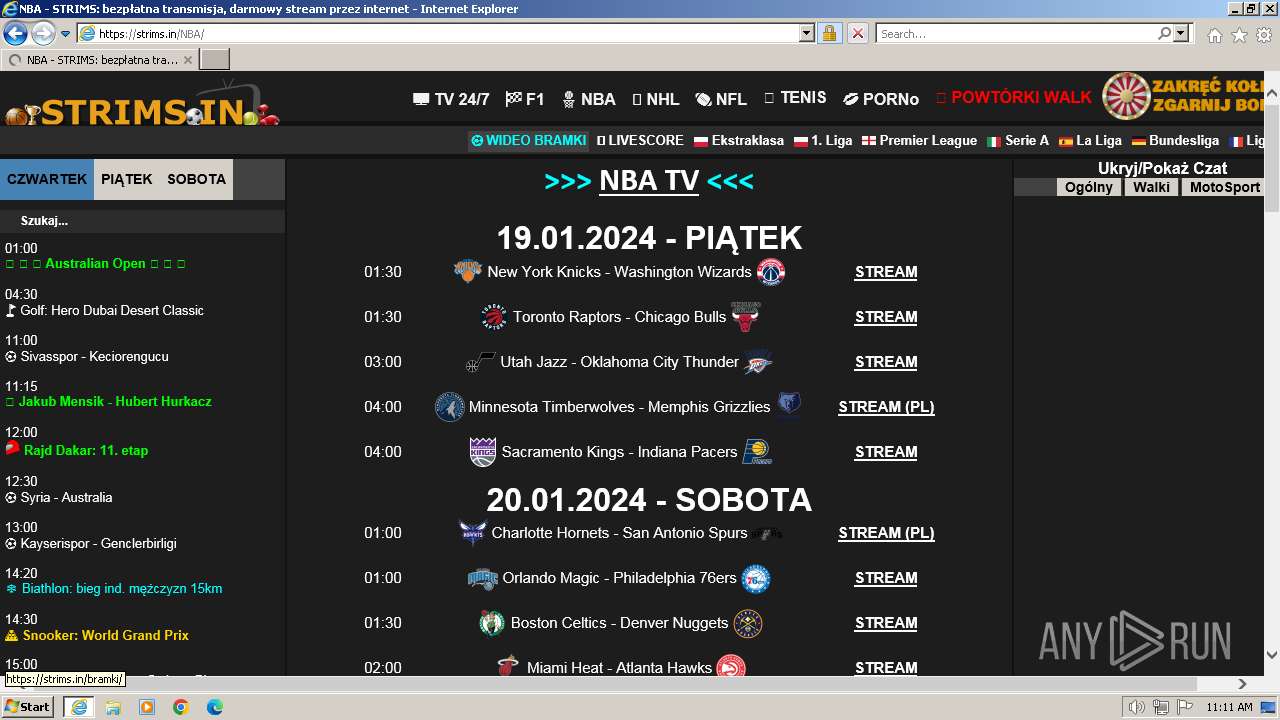
Task: Click the Miami Heat team logo
Action: coord(508,666)
